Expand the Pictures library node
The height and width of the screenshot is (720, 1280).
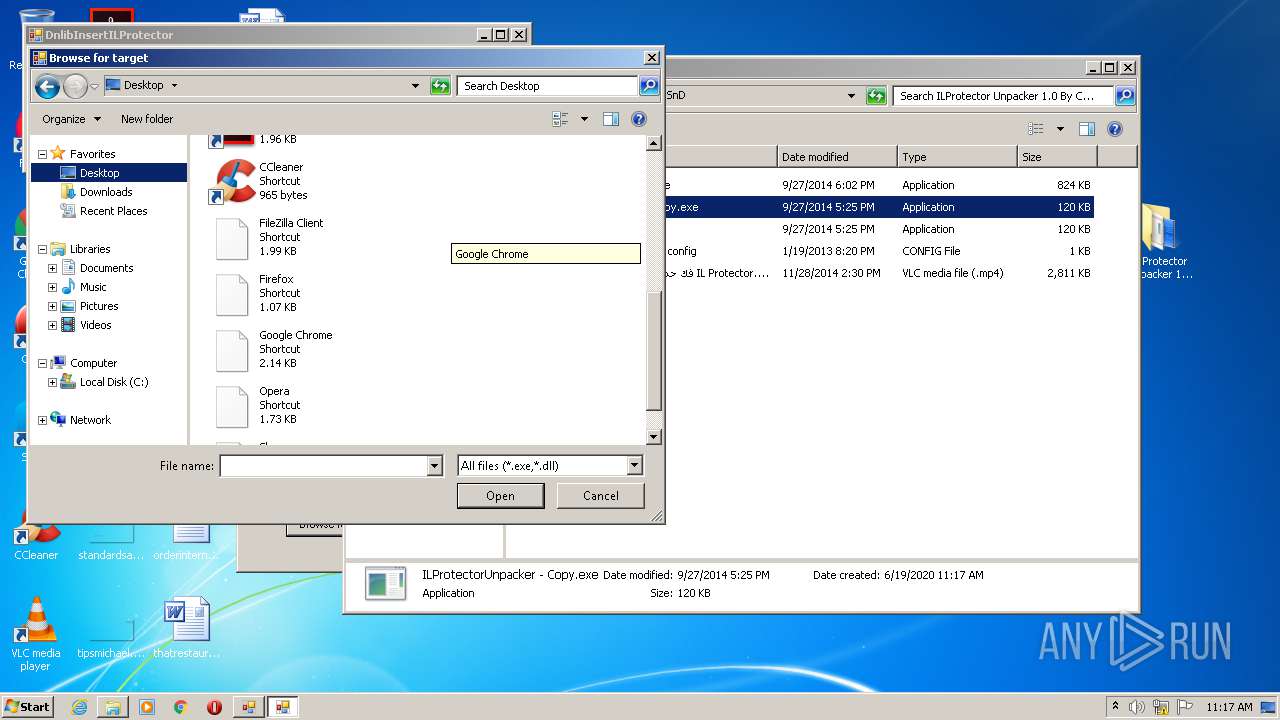click(52, 306)
